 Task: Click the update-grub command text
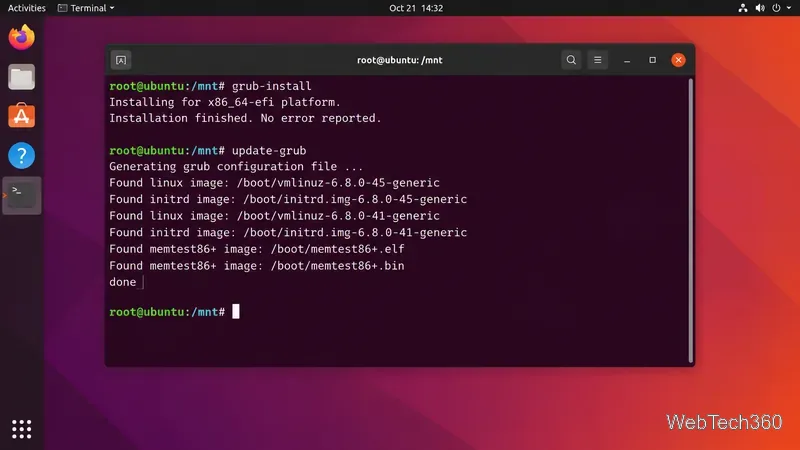269,151
